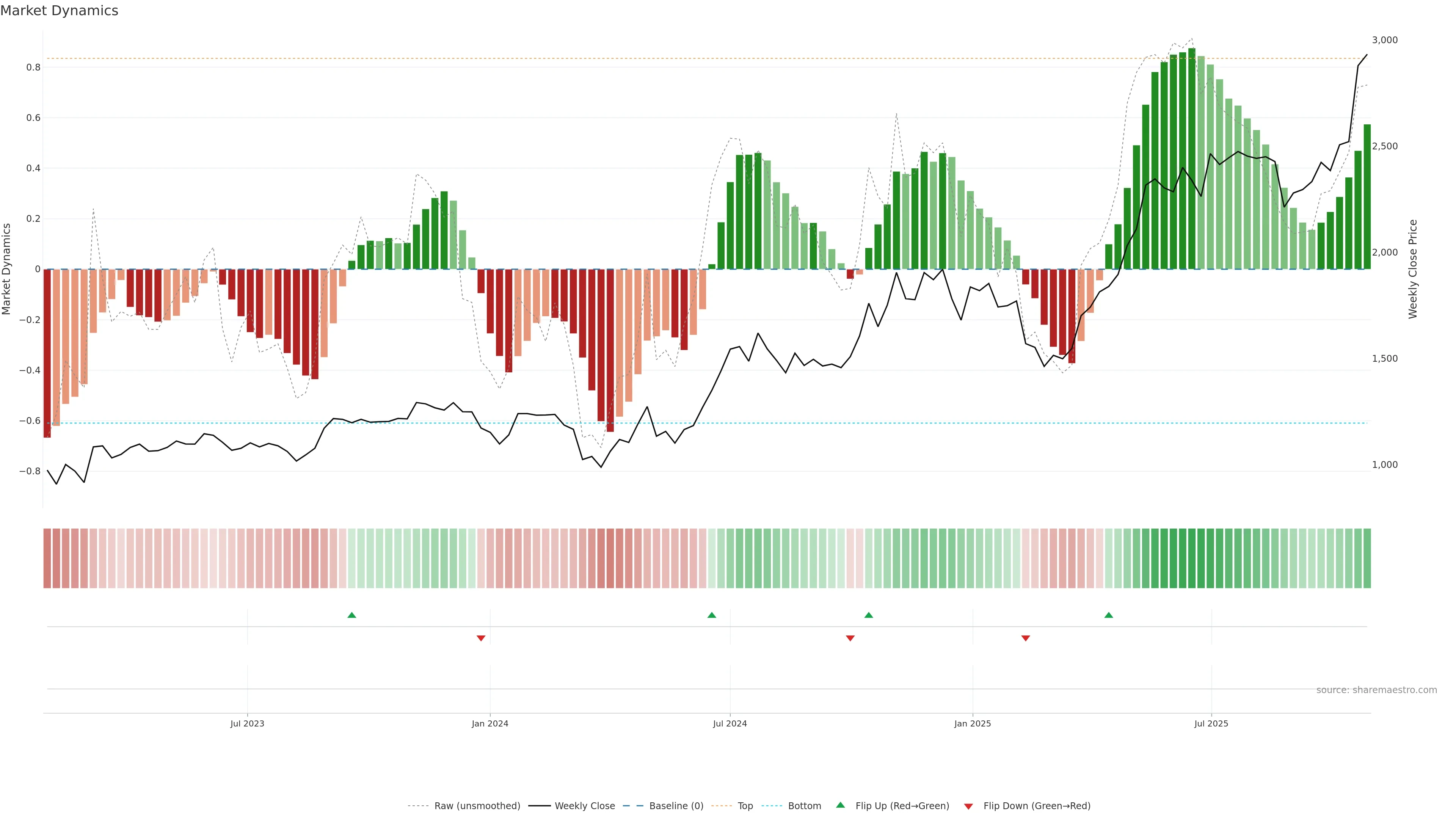Click the last green flip-up marker in 2025
The height and width of the screenshot is (819, 1456).
(1108, 615)
